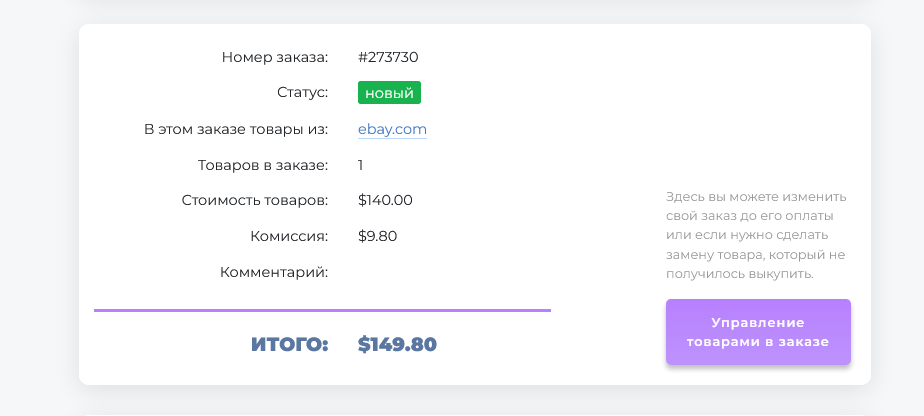The image size is (924, 416).
Task: Click the gray page background left of card
Action: [38, 200]
